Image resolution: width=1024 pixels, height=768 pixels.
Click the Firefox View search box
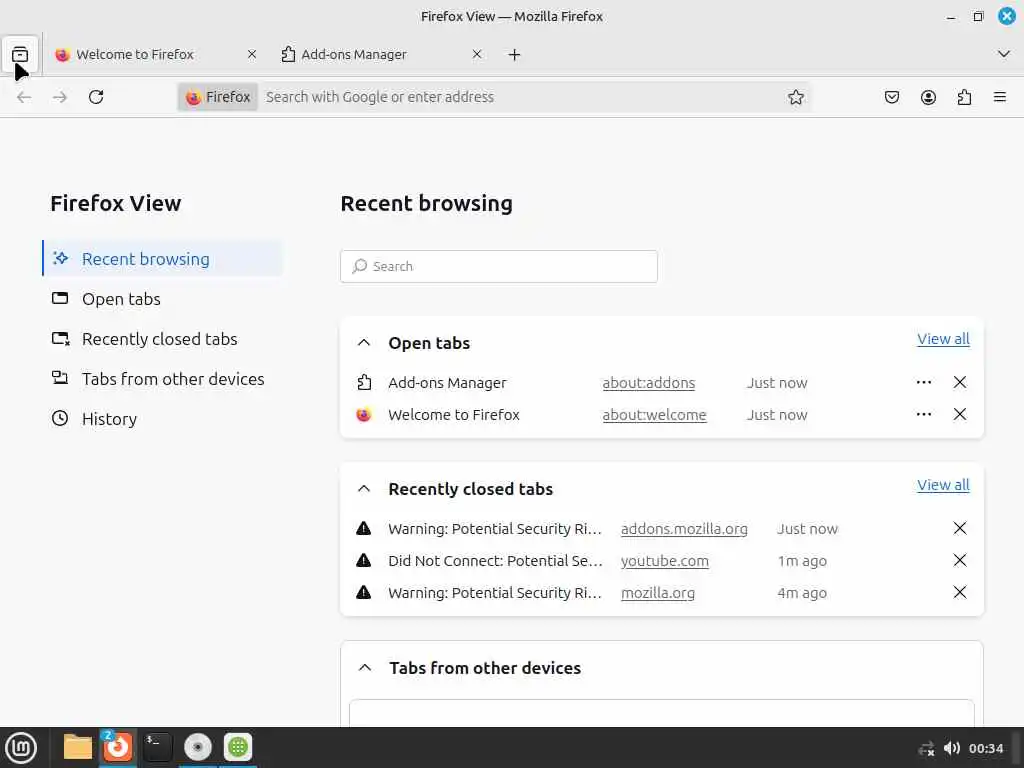(x=499, y=266)
